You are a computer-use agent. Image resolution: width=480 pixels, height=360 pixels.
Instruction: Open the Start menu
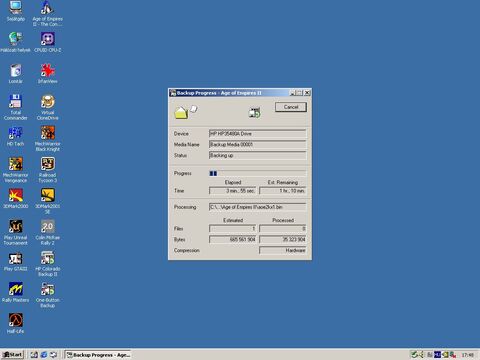point(12,355)
